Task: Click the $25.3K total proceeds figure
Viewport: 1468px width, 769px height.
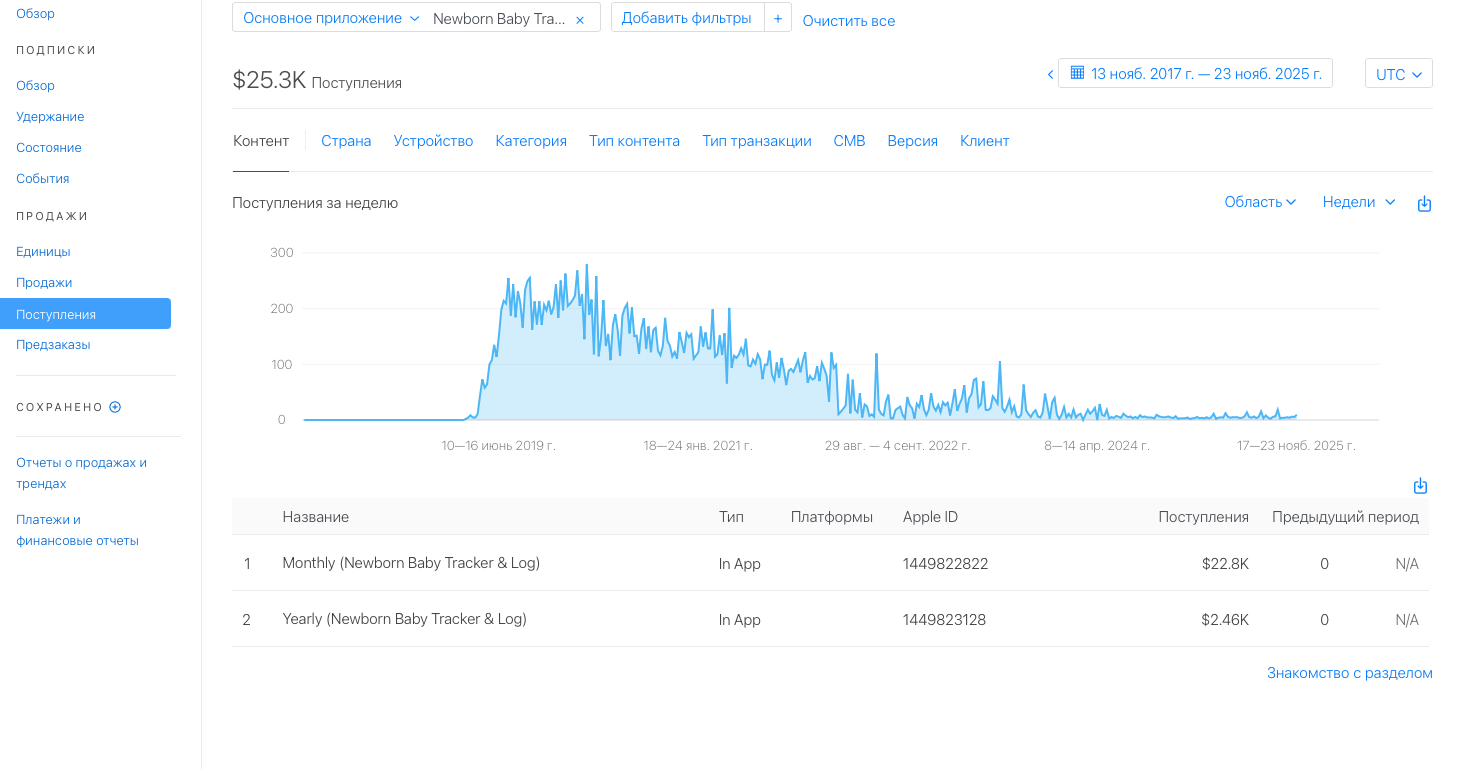Action: pos(269,81)
